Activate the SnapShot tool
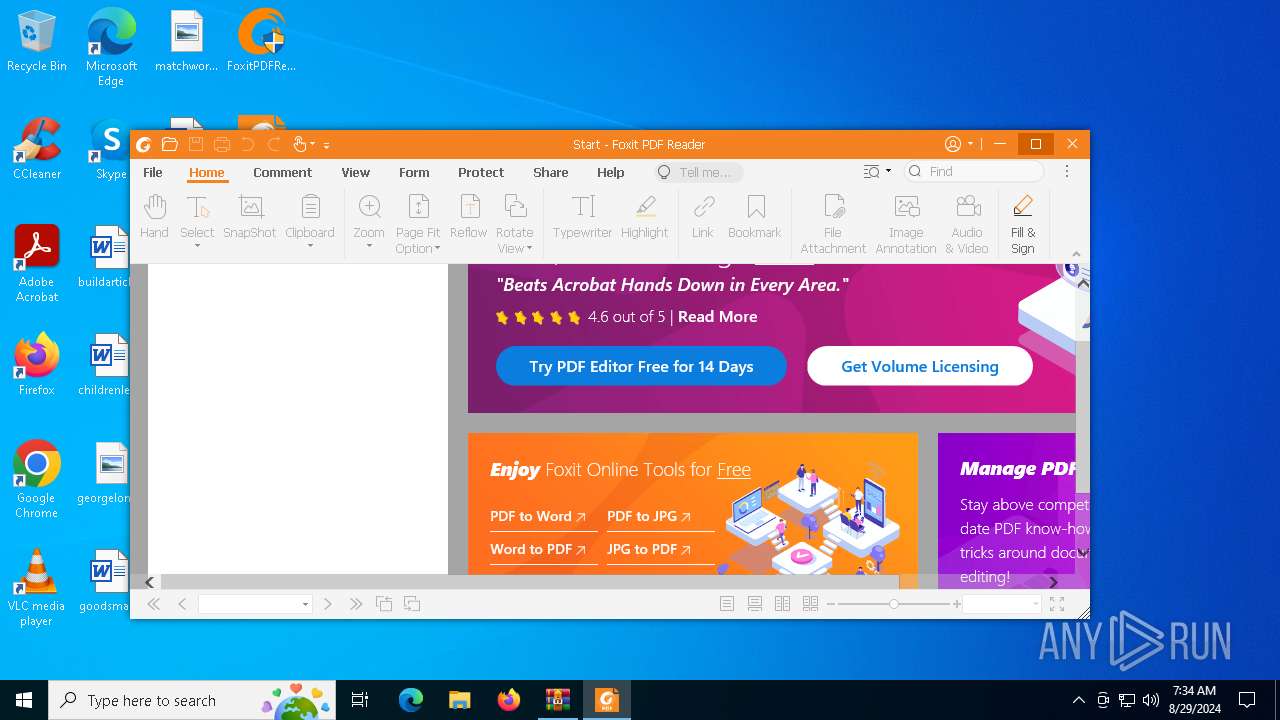This screenshot has height=720, width=1280. click(x=249, y=218)
